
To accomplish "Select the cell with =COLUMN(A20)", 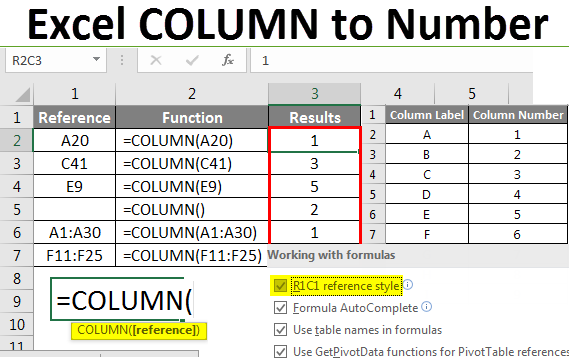I will [x=192, y=140].
